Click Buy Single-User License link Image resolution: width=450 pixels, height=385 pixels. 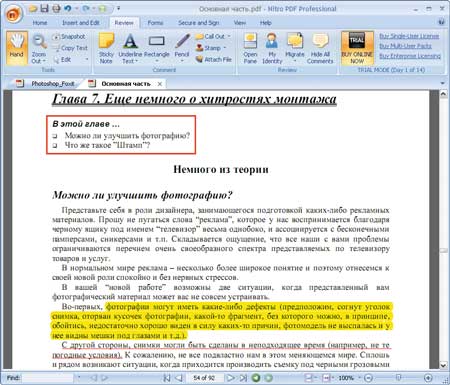pyautogui.click(x=409, y=36)
